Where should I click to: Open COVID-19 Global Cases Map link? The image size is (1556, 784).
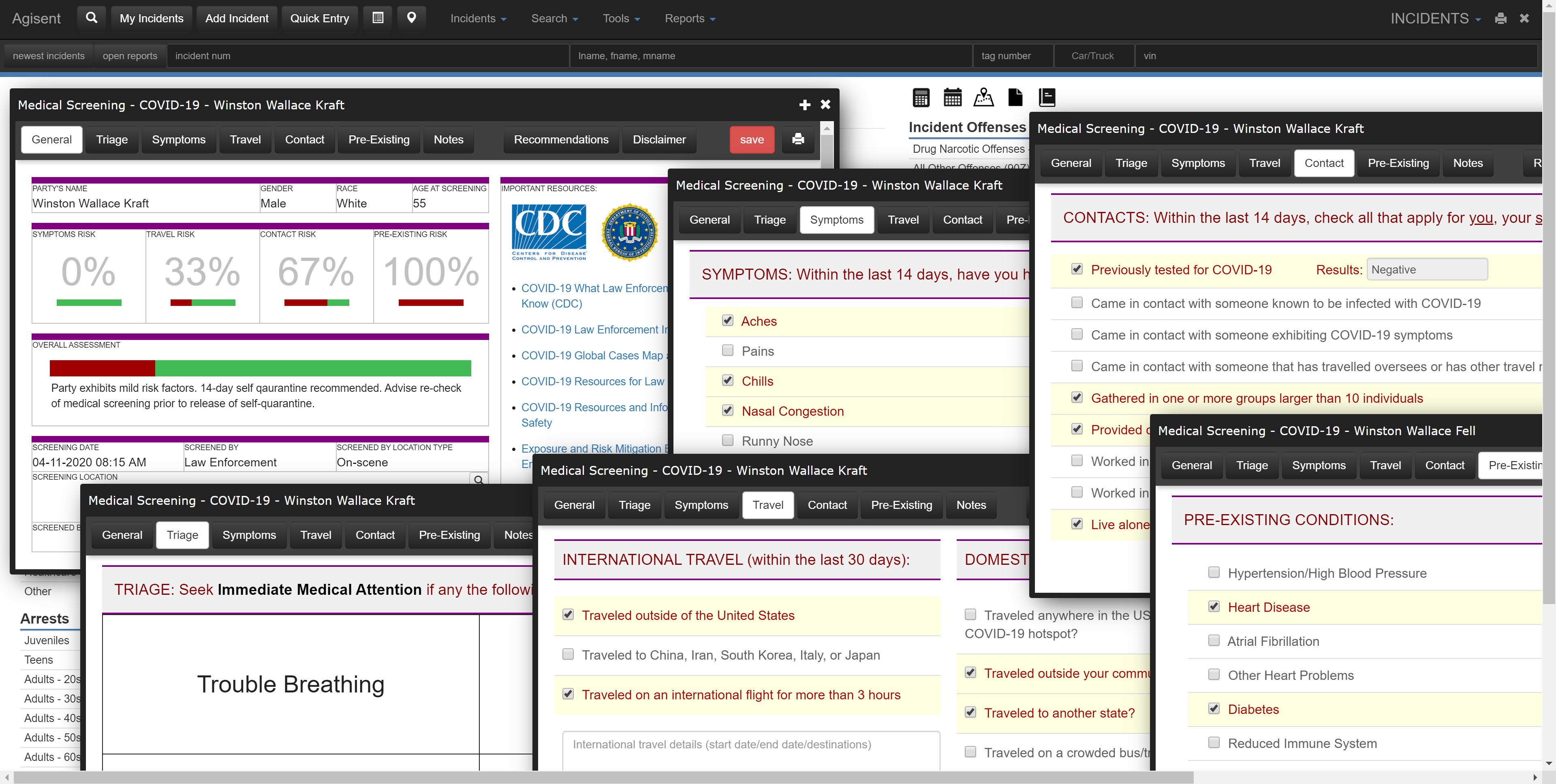(x=592, y=356)
